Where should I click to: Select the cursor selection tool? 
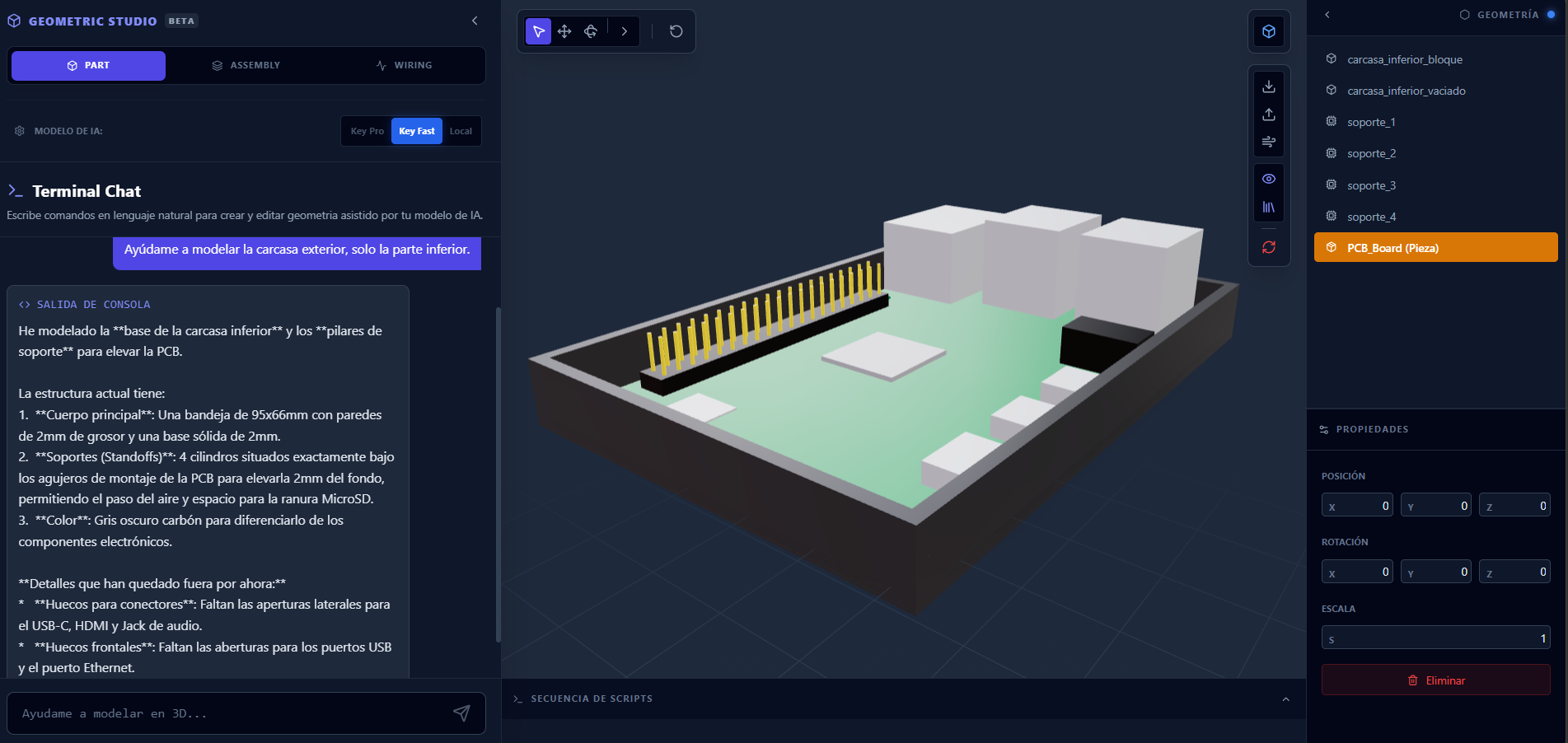tap(538, 31)
